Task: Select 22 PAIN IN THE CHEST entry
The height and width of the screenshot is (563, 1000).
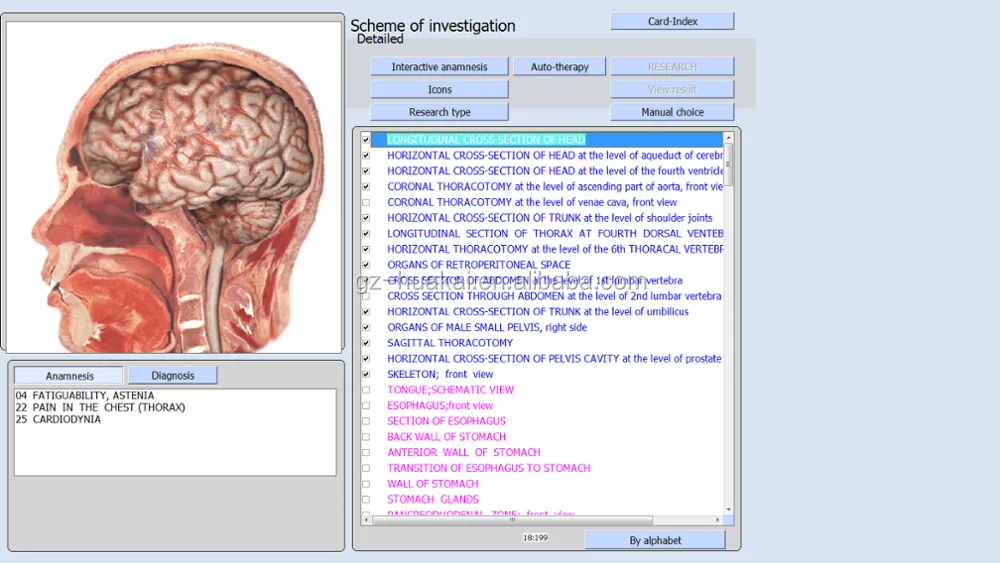Action: (100, 408)
